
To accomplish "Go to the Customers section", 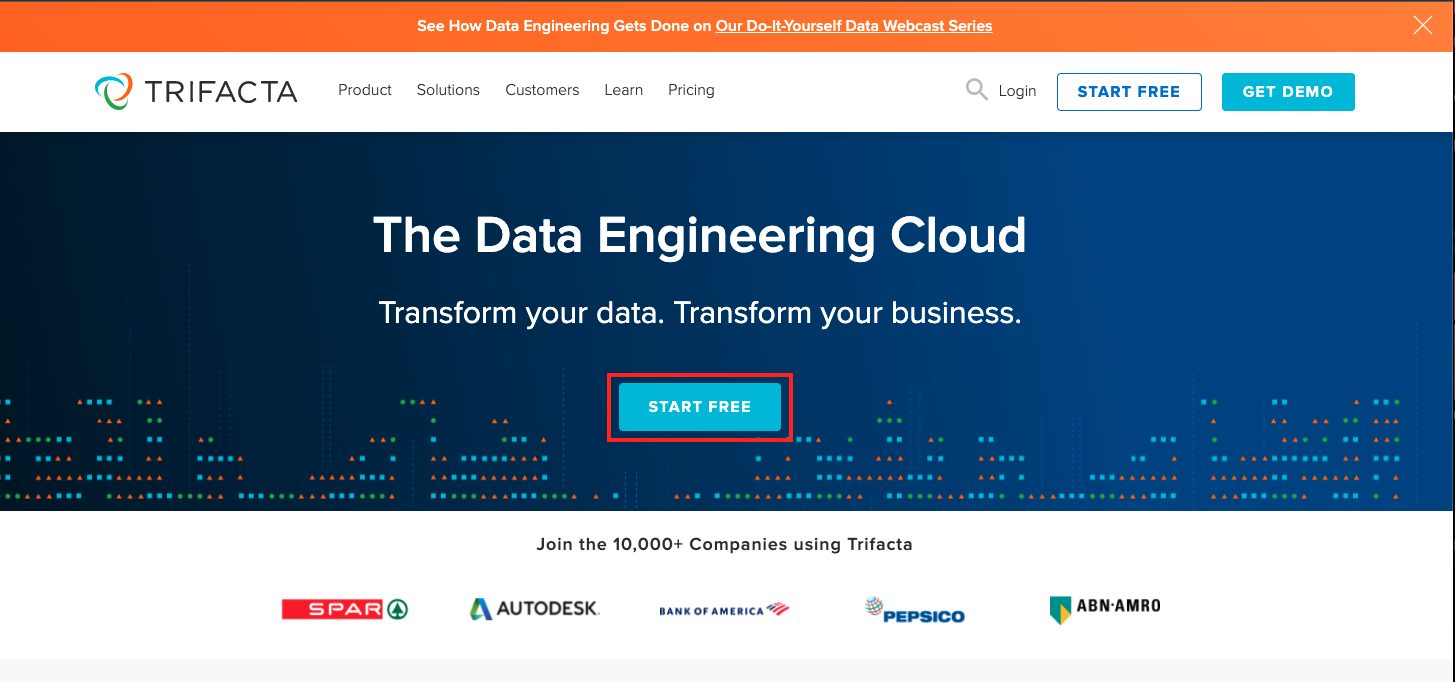I will pyautogui.click(x=542, y=90).
